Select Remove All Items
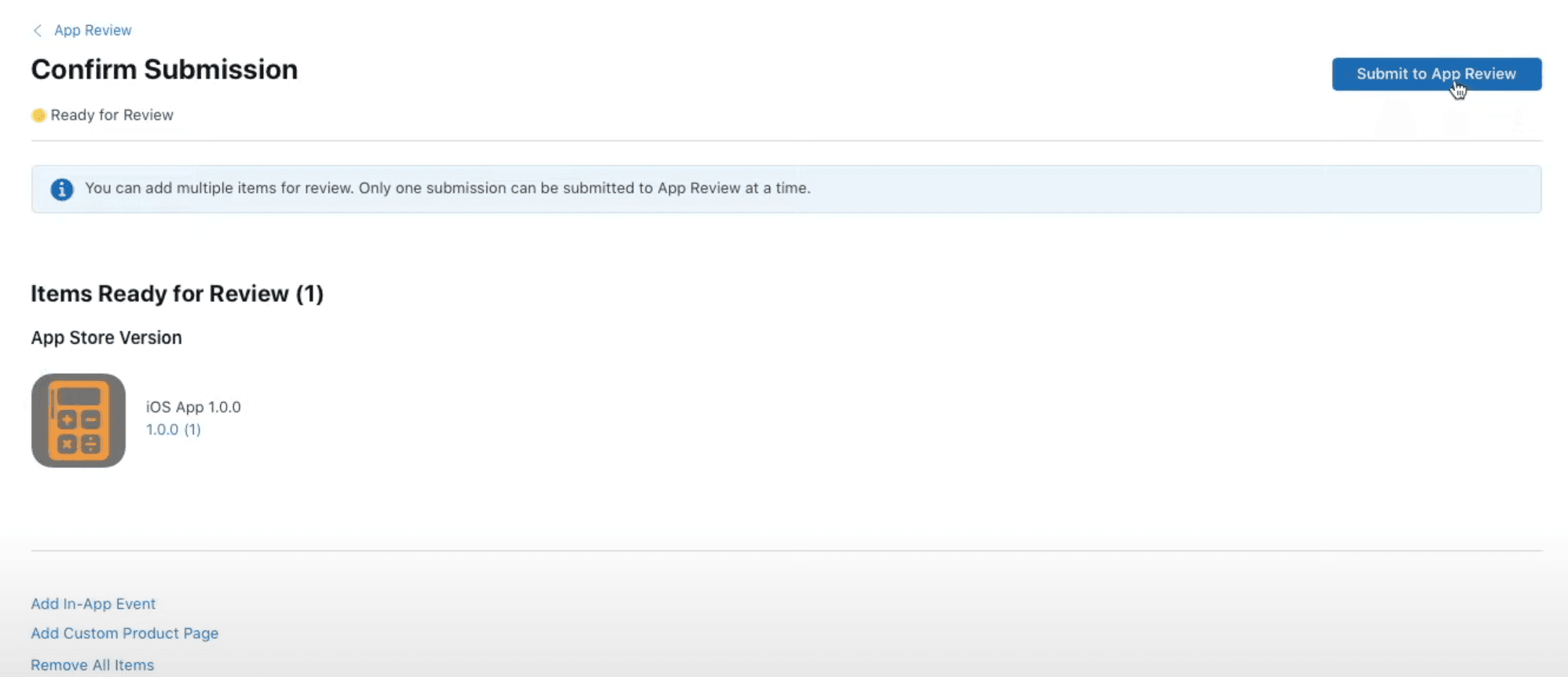Screen dimensions: 1568x677 point(92,665)
